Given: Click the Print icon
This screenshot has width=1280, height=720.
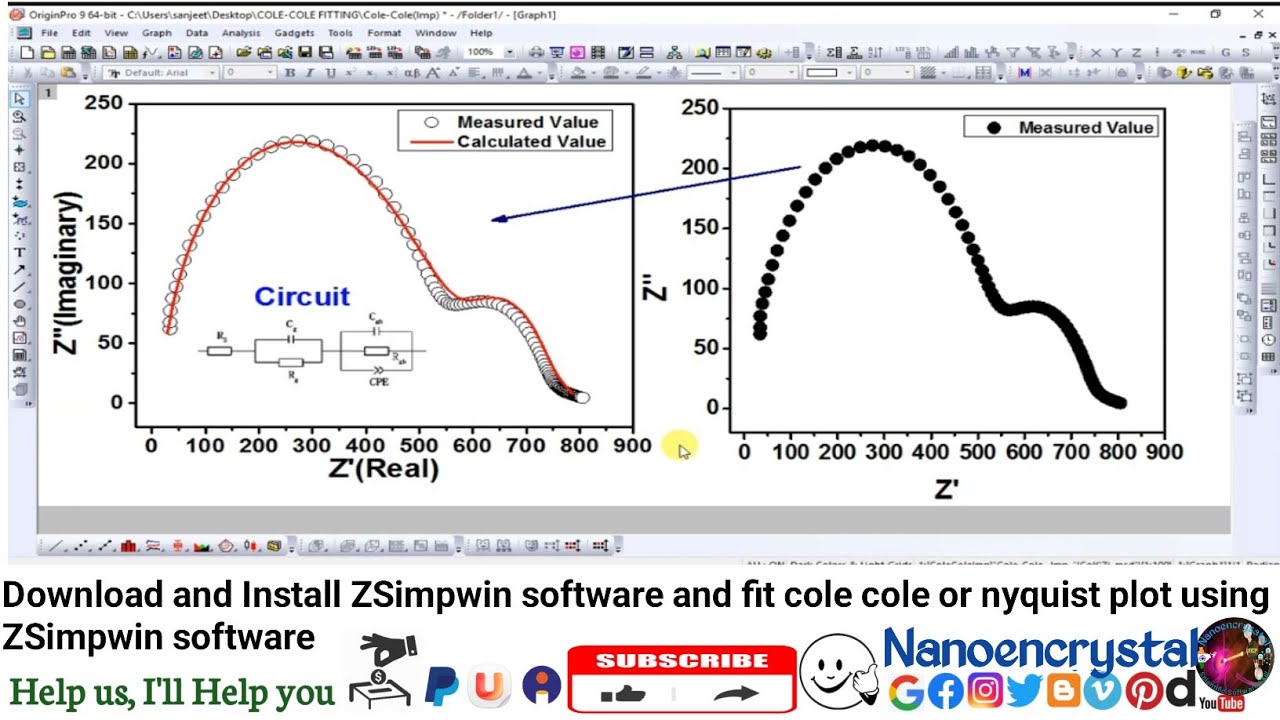Looking at the screenshot, I should (536, 52).
